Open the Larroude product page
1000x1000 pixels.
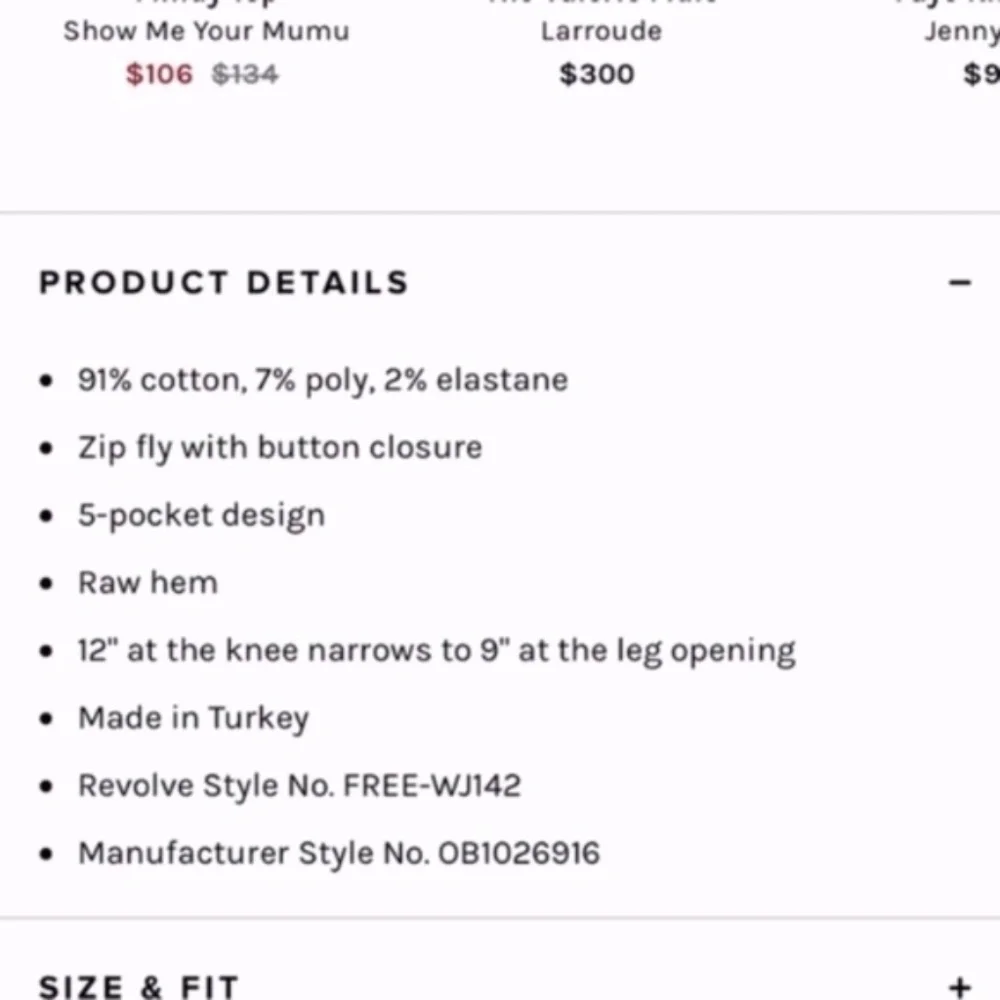(x=600, y=31)
